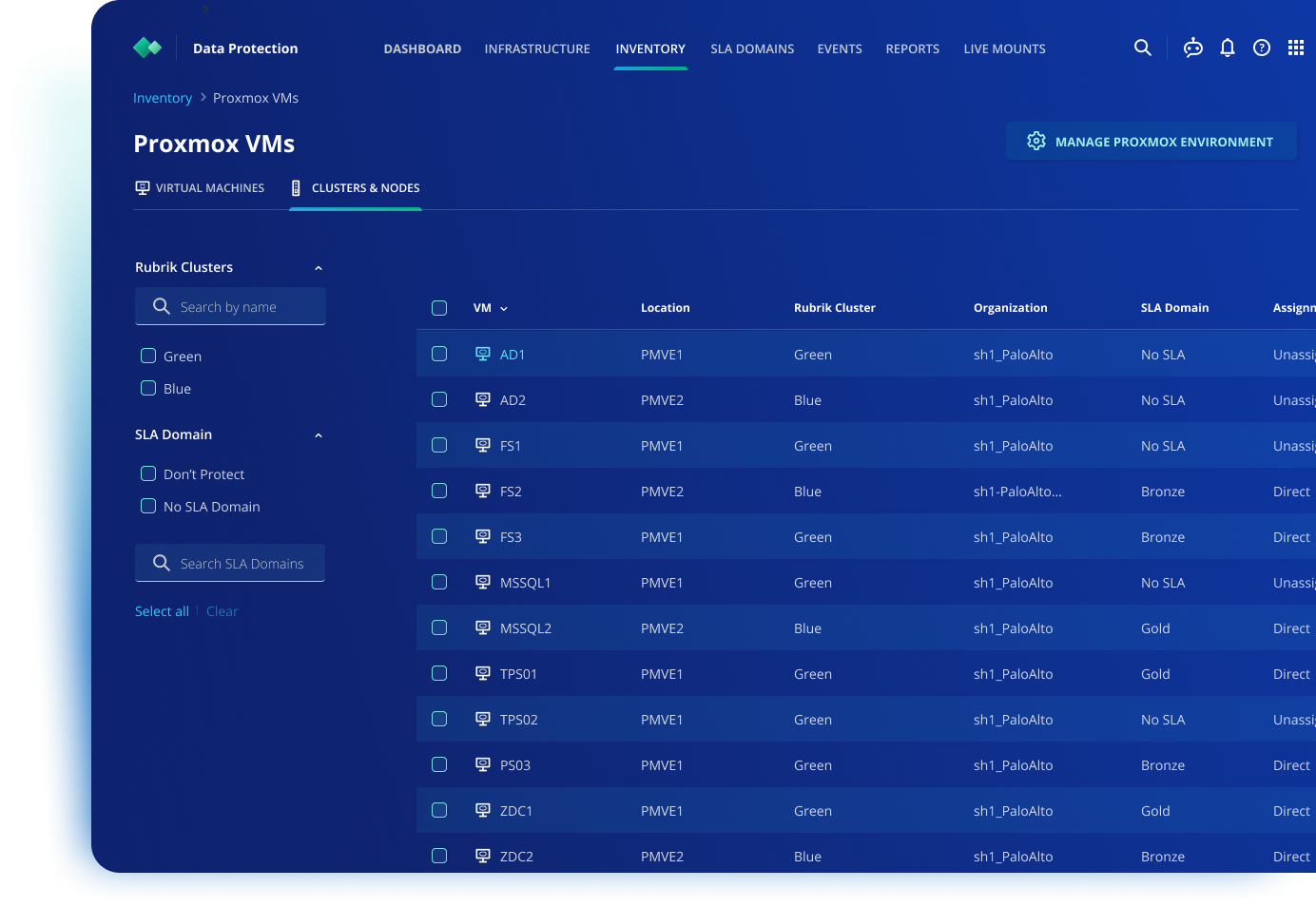Screen dimensions: 1316x907
Task: Collapse the SLA Domain filter section
Action: coord(319,435)
